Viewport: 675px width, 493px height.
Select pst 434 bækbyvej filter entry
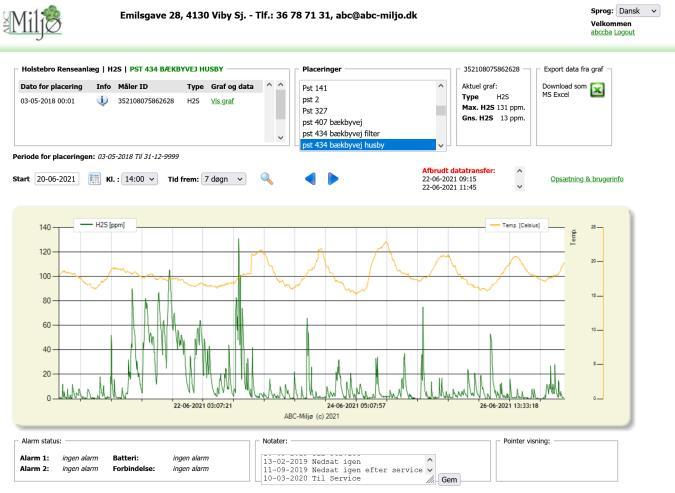[x=368, y=133]
